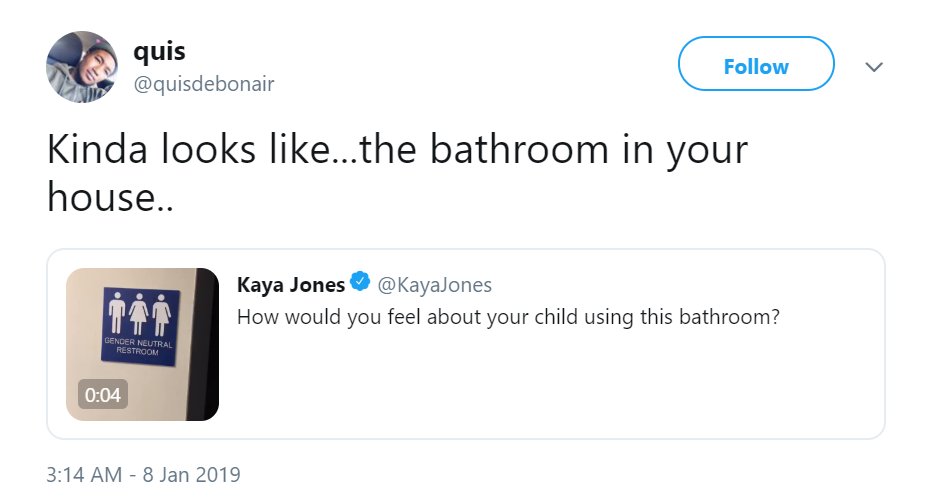934x501 pixels.
Task: Open Kaya Jones display name in quoted tweet
Action: click(x=291, y=285)
